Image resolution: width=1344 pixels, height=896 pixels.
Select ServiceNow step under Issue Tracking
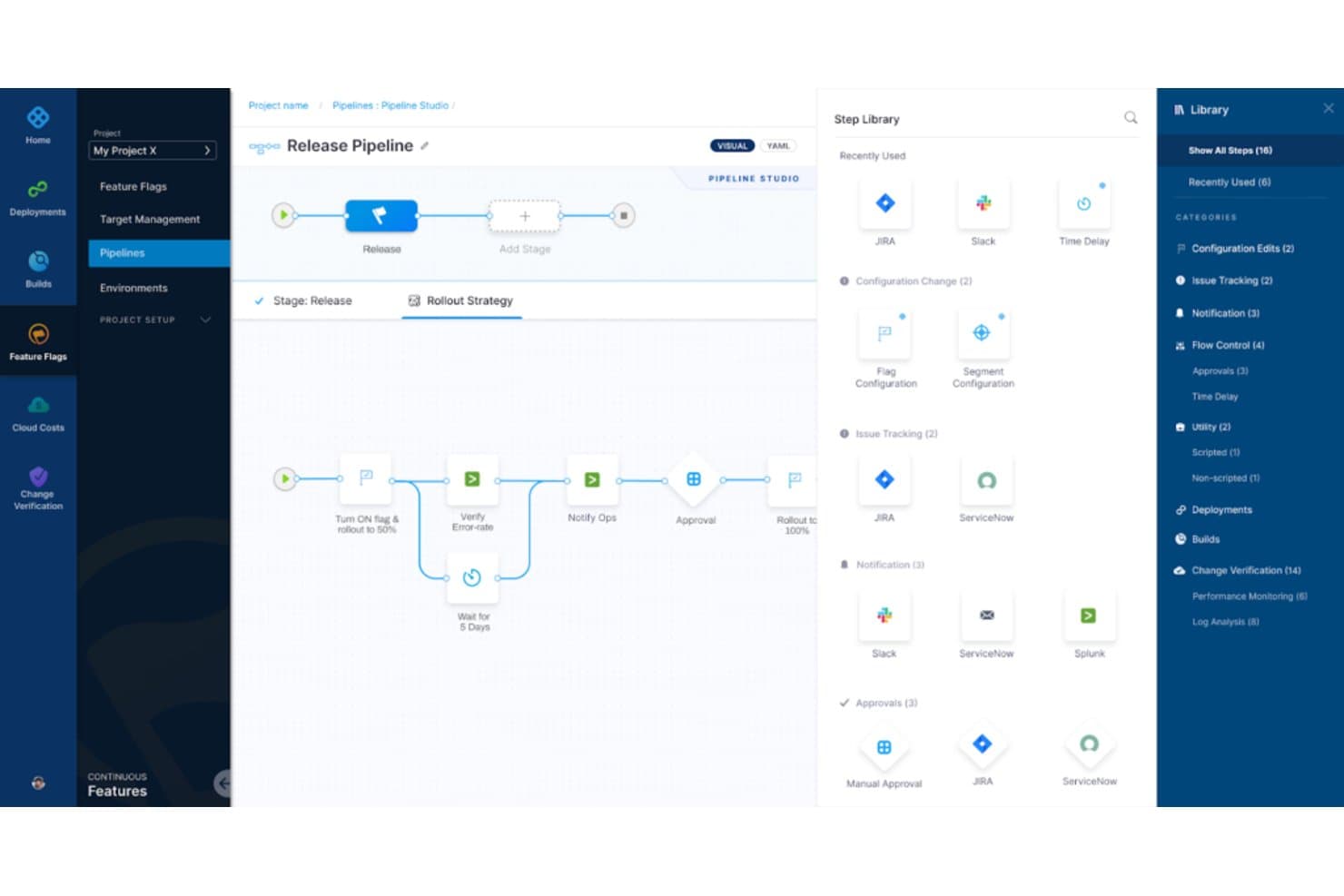click(986, 480)
